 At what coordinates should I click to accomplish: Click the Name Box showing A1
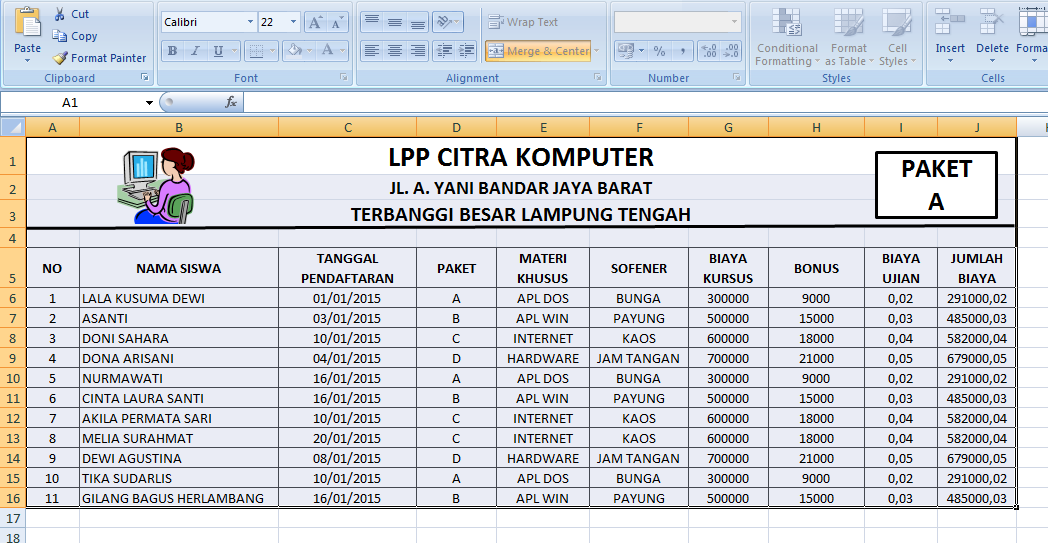point(72,102)
